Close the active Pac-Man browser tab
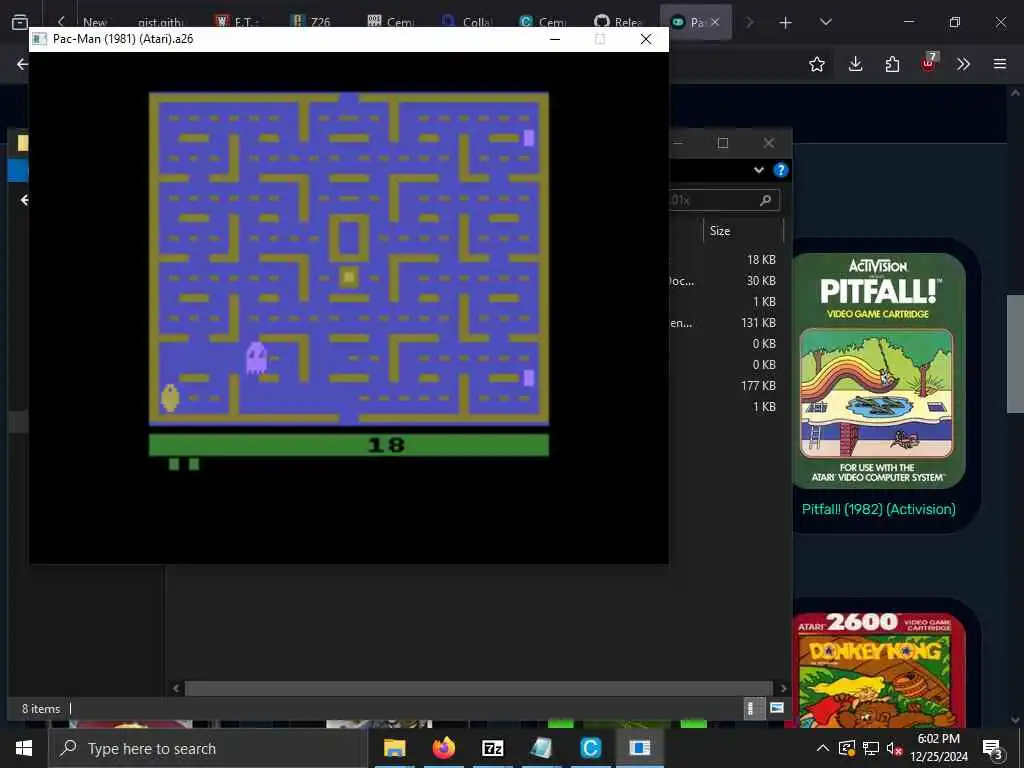 coord(715,22)
